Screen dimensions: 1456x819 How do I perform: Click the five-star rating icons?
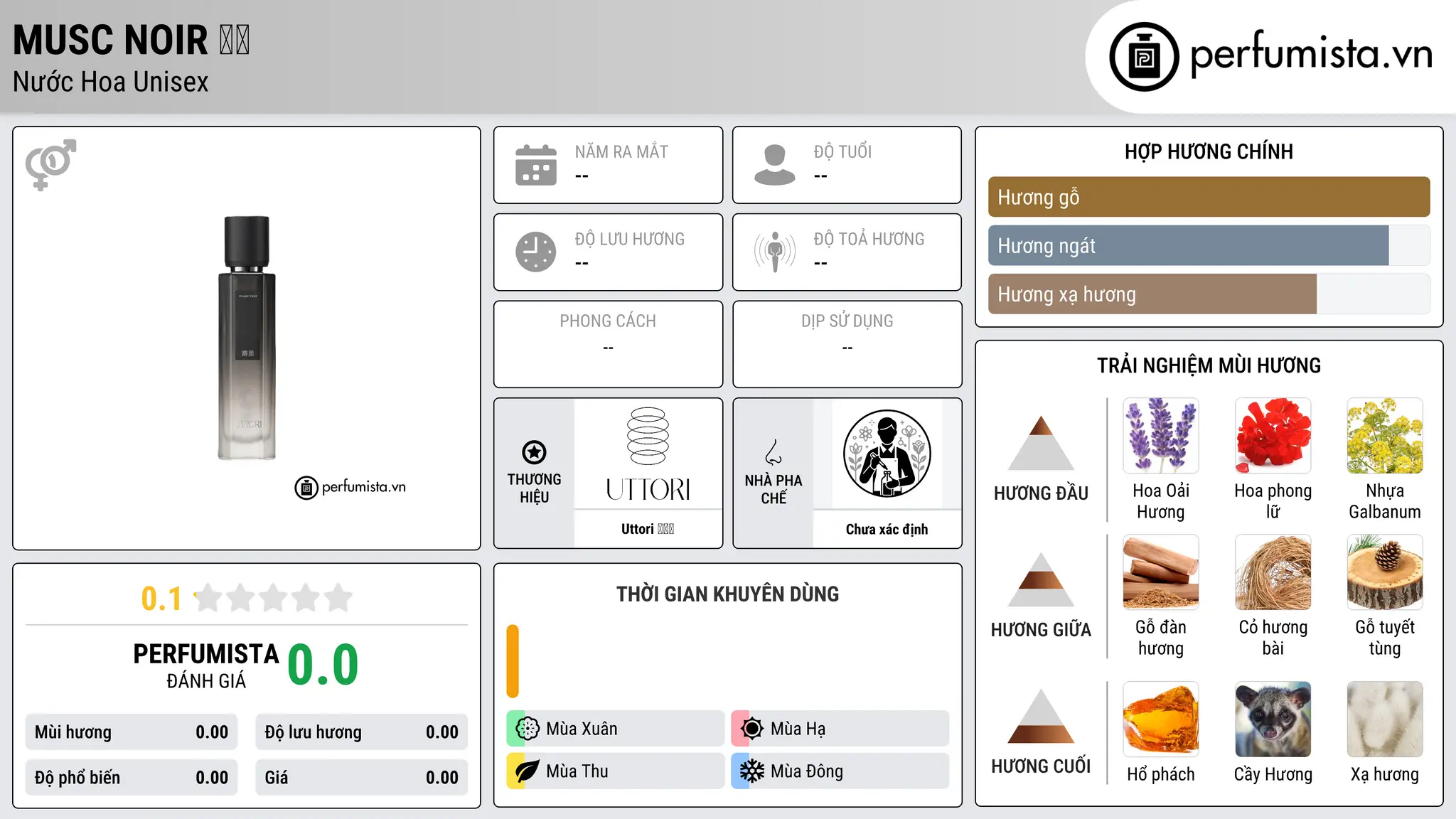point(274,598)
